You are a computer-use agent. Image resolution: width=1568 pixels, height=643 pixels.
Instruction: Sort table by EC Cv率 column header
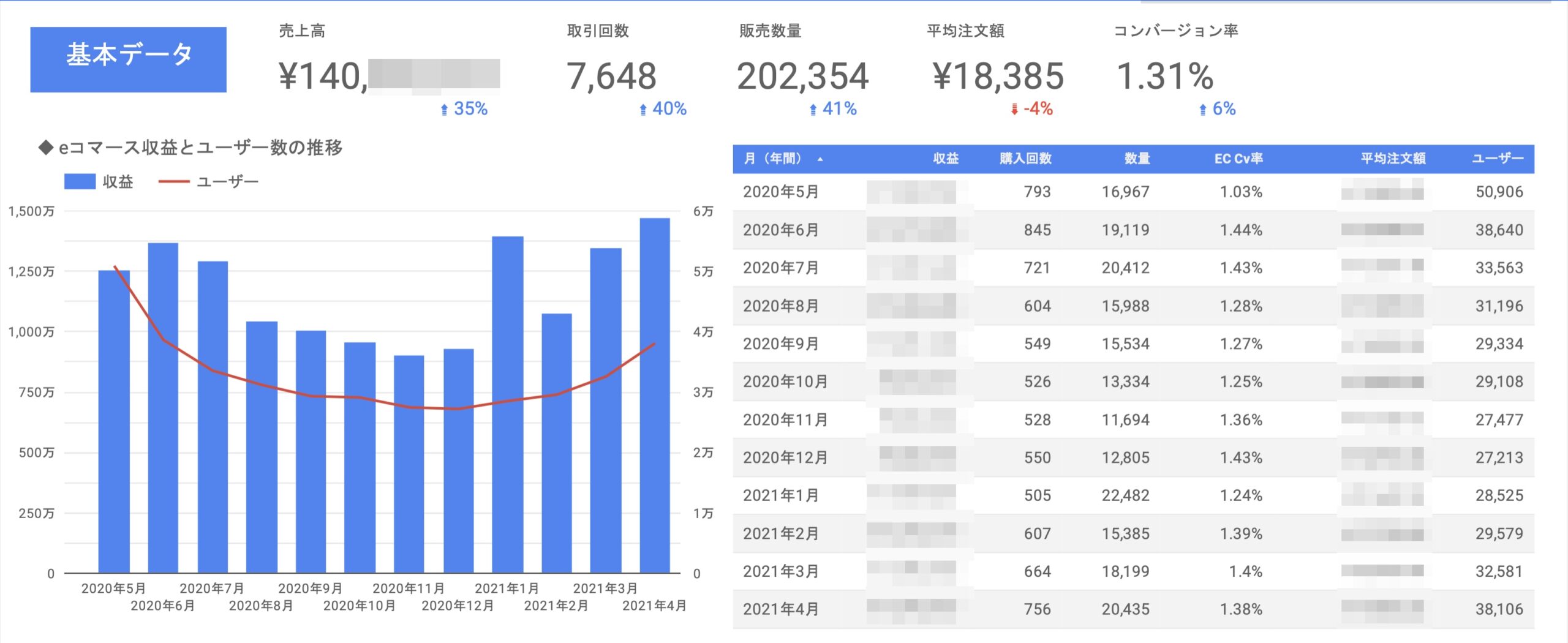1238,159
